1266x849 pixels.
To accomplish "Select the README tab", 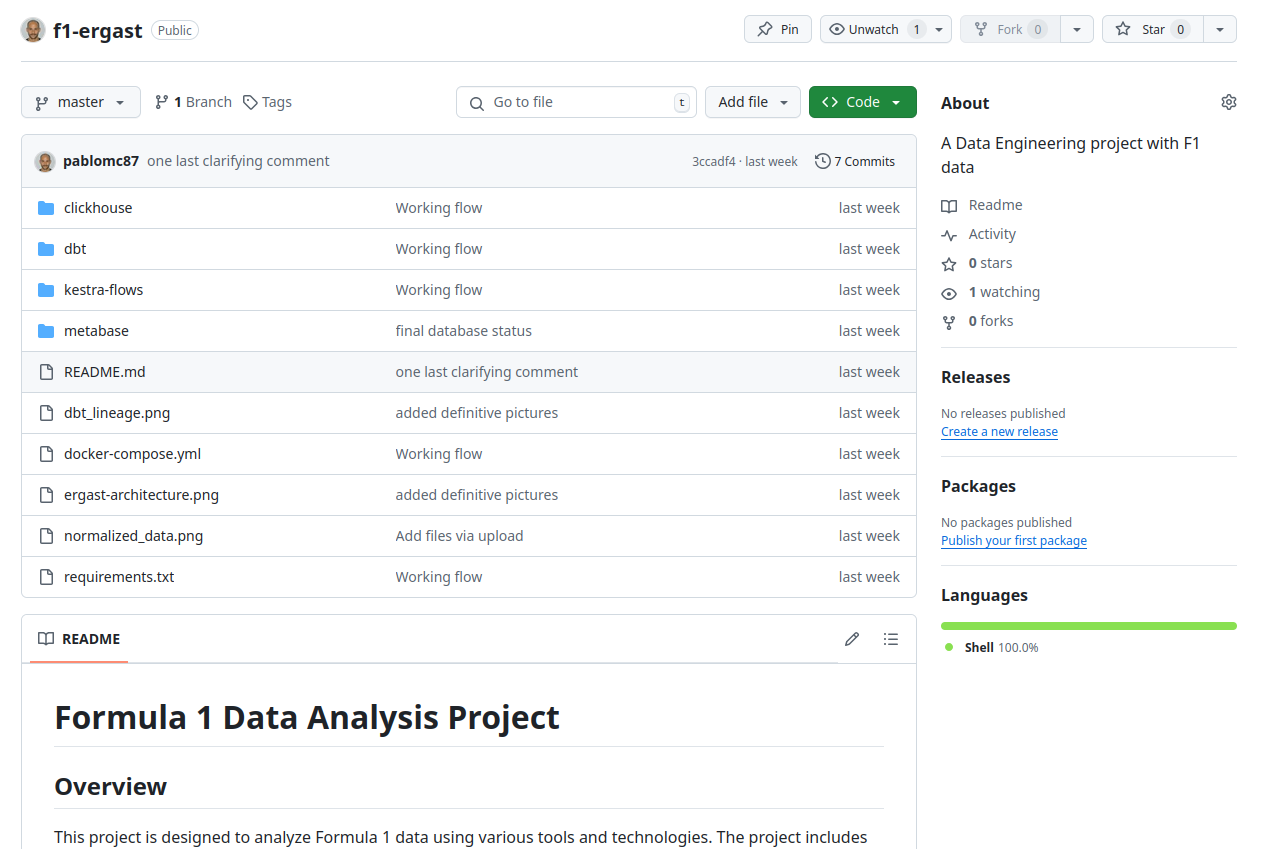I will (x=79, y=639).
